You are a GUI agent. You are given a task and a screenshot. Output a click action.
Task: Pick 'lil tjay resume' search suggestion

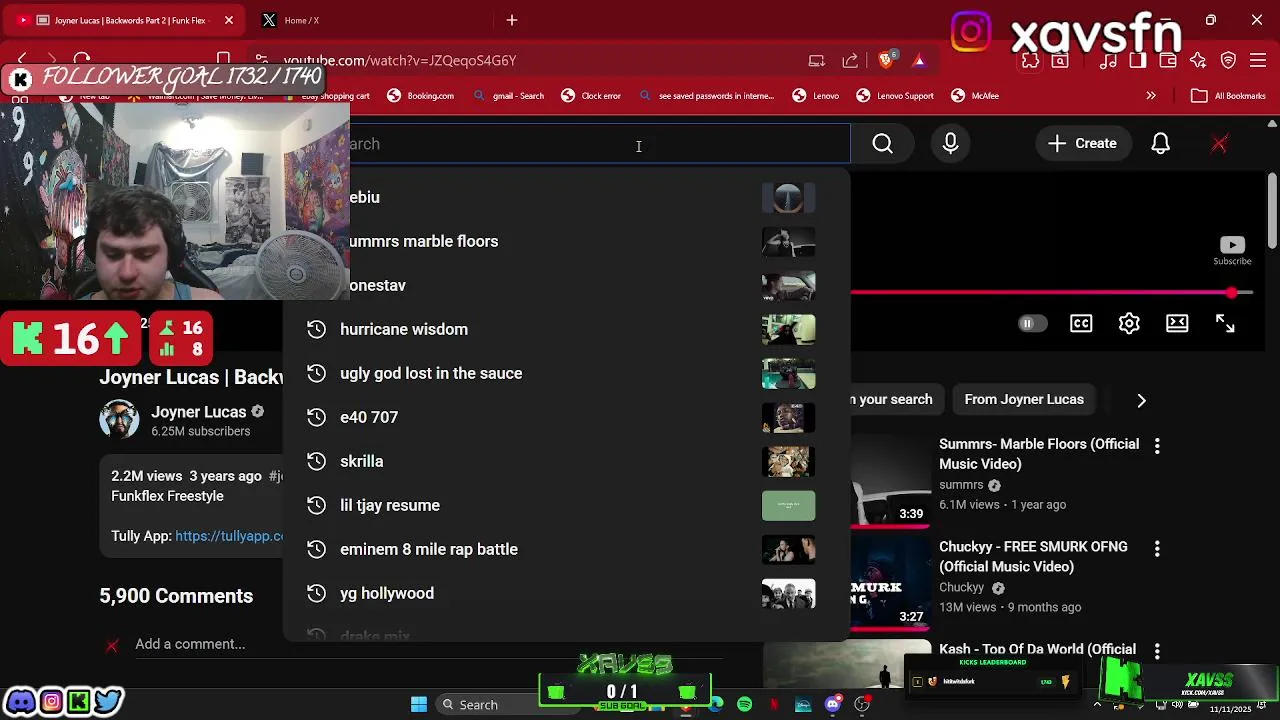click(567, 505)
